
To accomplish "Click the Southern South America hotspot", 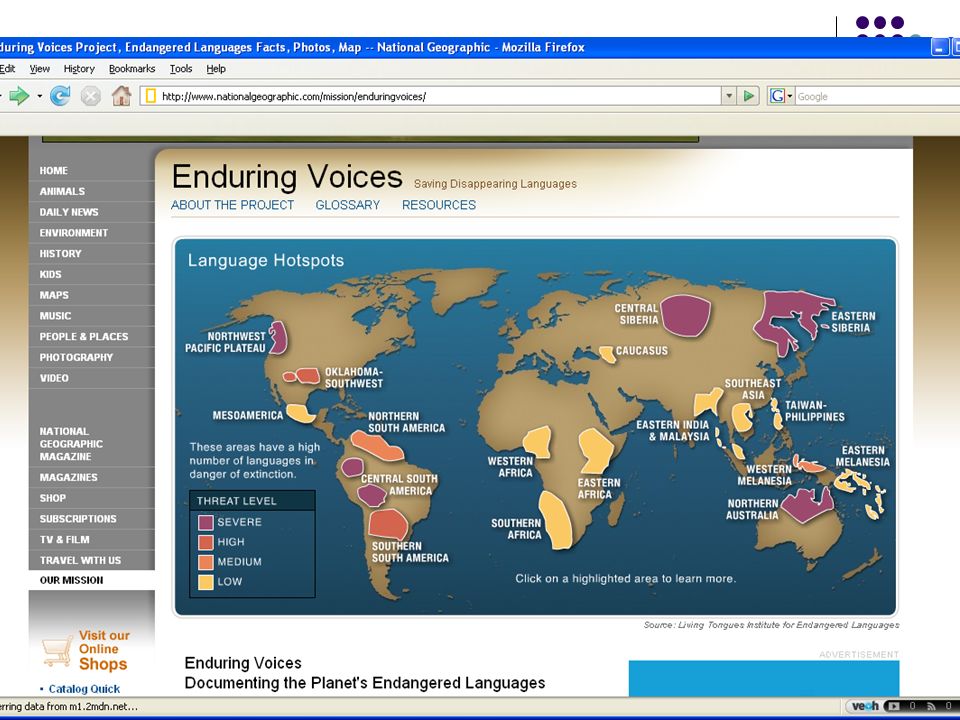I will tap(388, 524).
